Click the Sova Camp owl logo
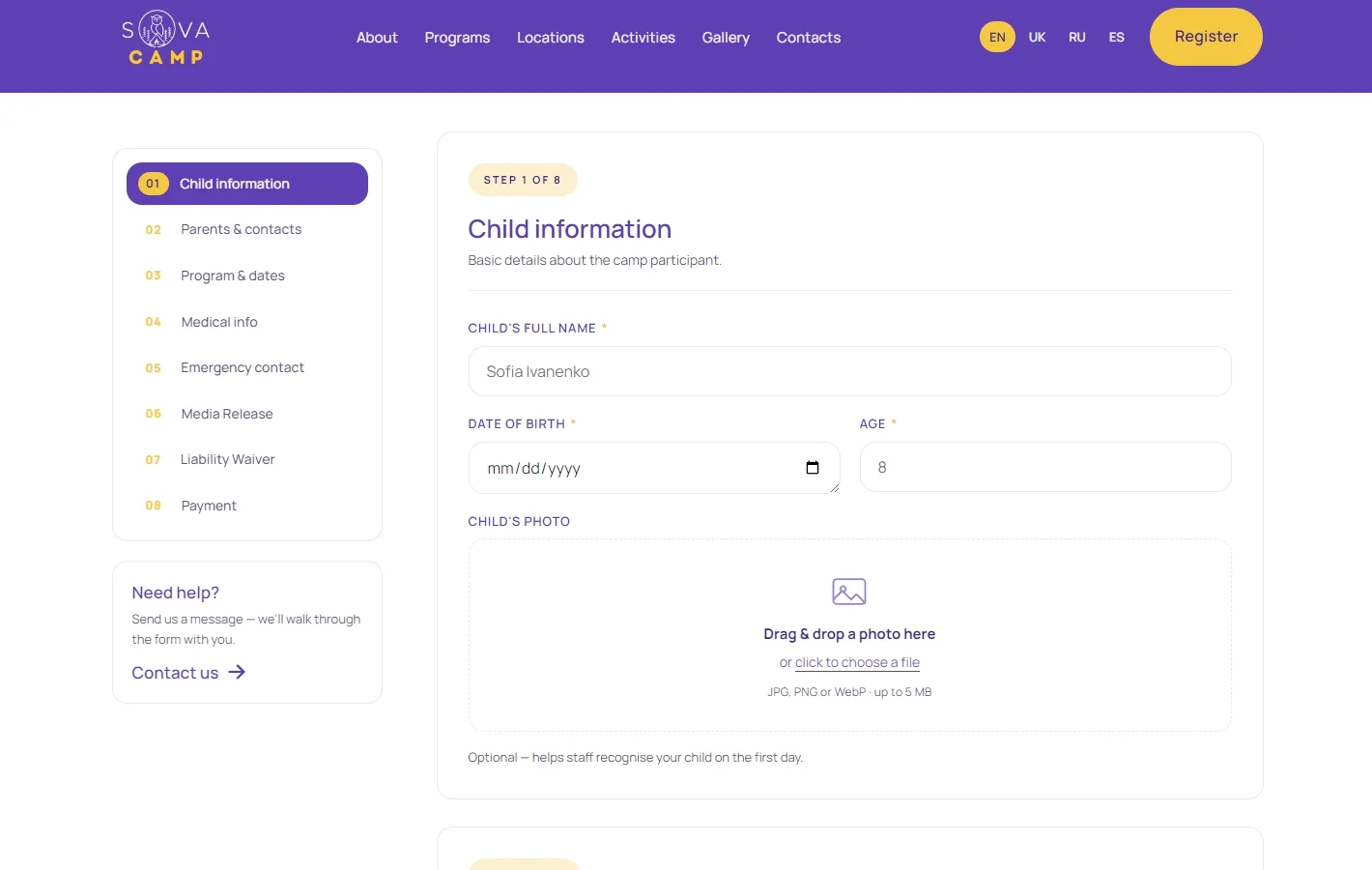The image size is (1372, 870). pyautogui.click(x=166, y=38)
